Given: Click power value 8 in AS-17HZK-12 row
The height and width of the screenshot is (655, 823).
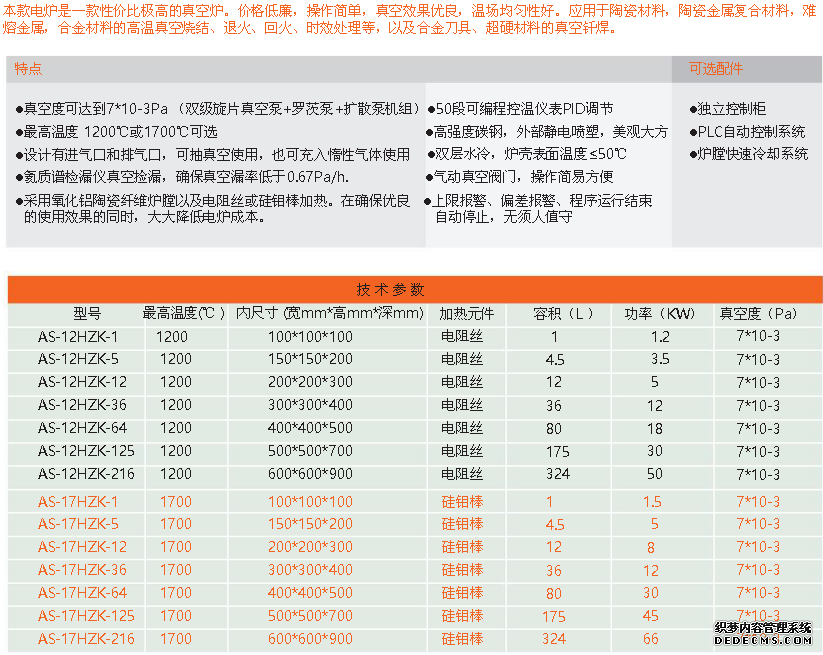Looking at the screenshot, I should click(x=651, y=547).
